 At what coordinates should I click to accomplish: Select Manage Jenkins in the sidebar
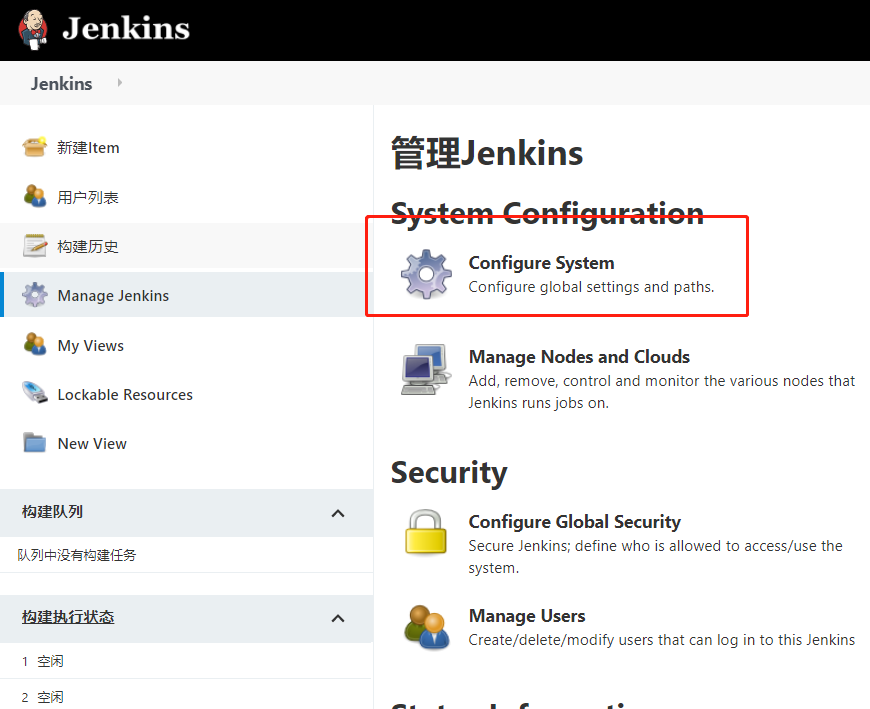pos(113,296)
